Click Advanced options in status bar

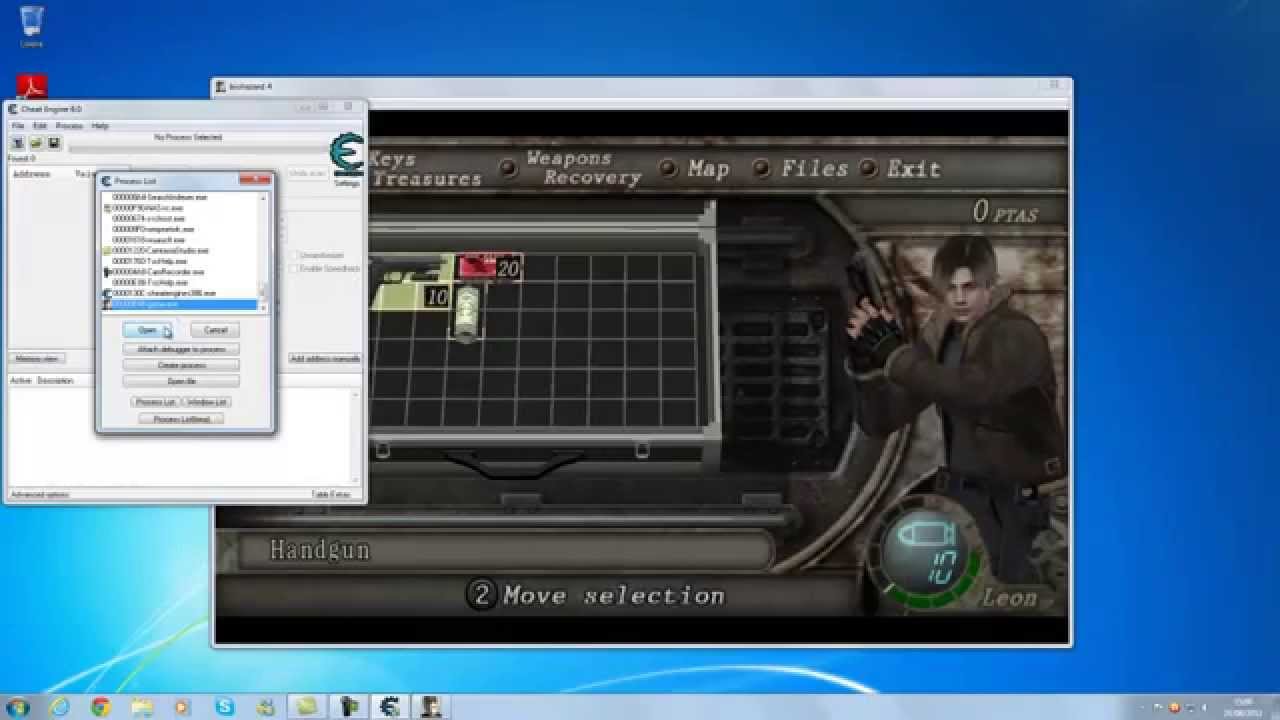40,494
